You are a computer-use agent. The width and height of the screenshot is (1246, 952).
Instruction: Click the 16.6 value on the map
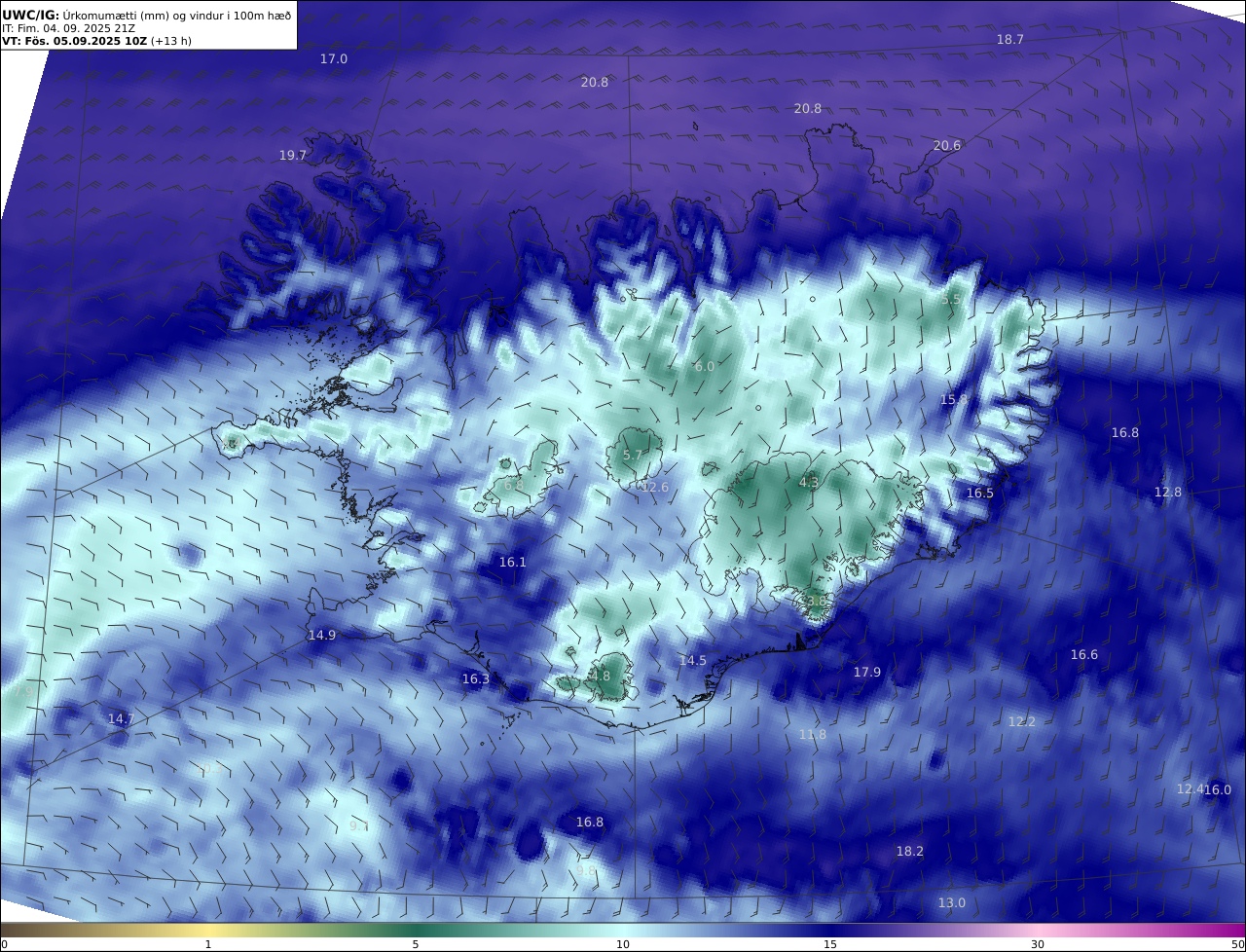1084,655
